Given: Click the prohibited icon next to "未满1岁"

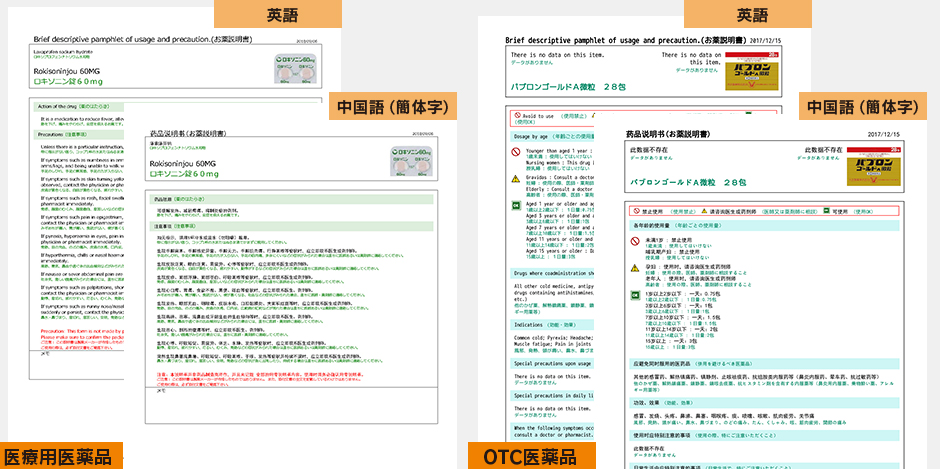Looking at the screenshot, I should (x=635, y=242).
